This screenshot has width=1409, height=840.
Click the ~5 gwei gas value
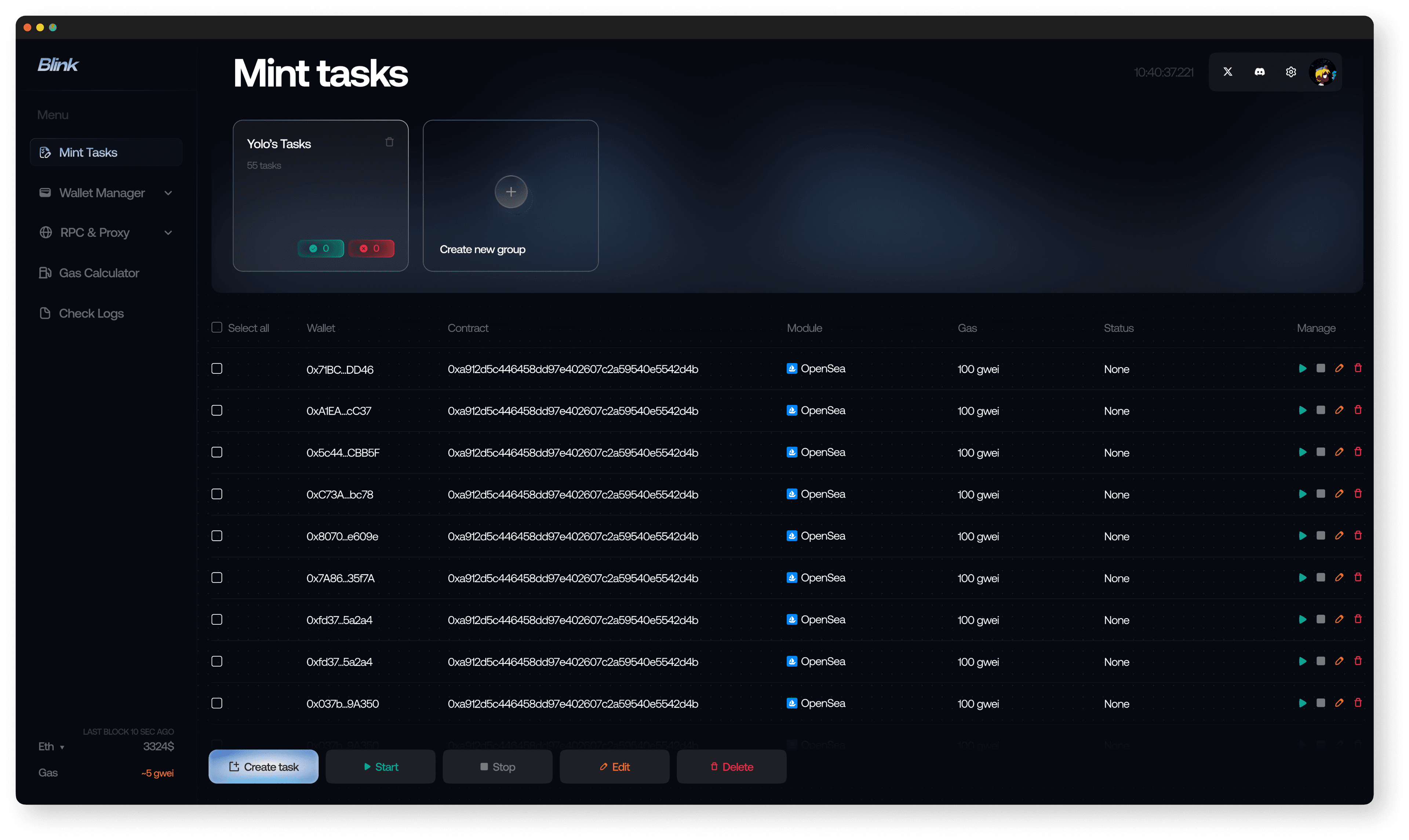click(x=157, y=773)
